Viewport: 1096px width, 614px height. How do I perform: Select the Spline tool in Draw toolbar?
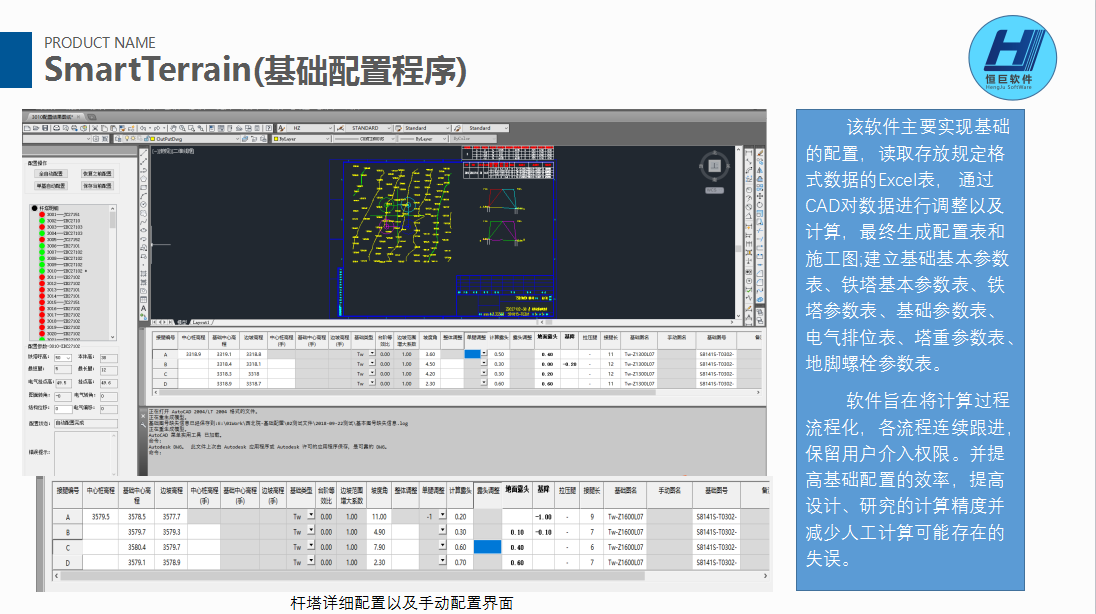point(143,222)
